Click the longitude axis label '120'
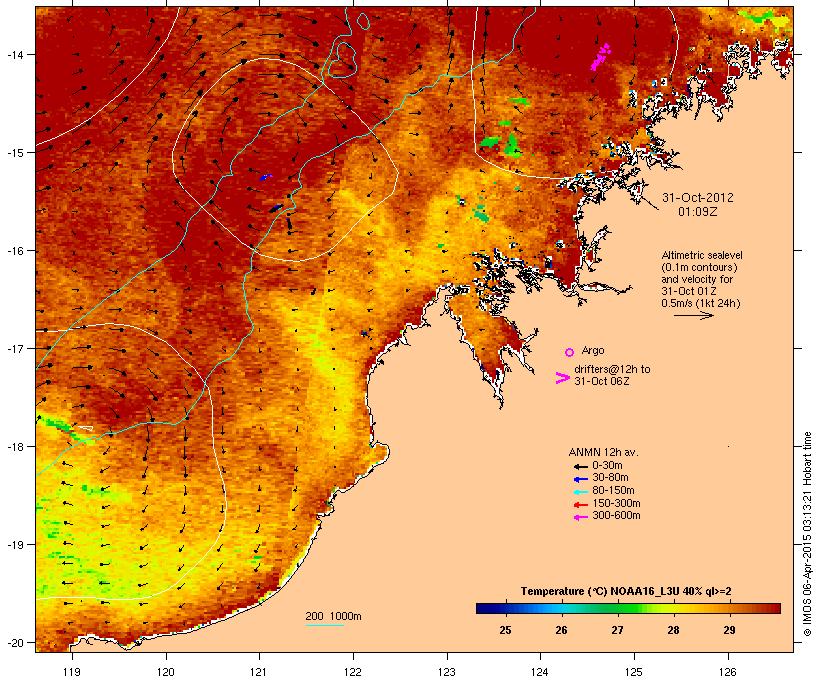Viewport: 820px width, 680px height. (166, 672)
